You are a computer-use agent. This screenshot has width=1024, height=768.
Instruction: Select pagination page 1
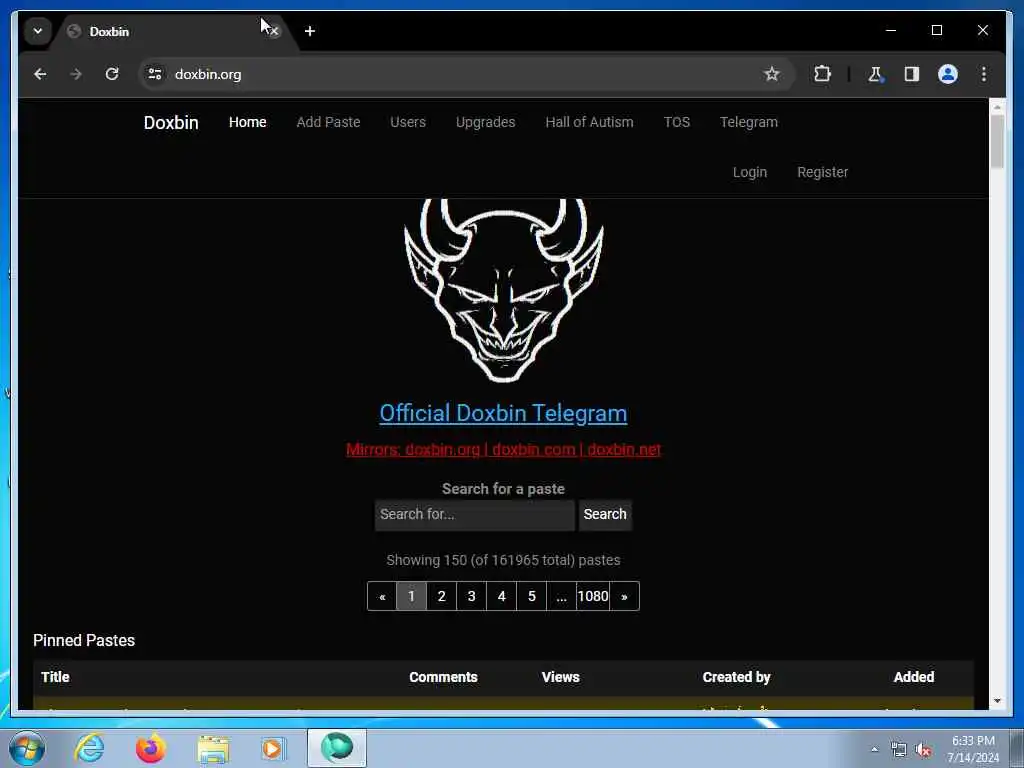411,596
